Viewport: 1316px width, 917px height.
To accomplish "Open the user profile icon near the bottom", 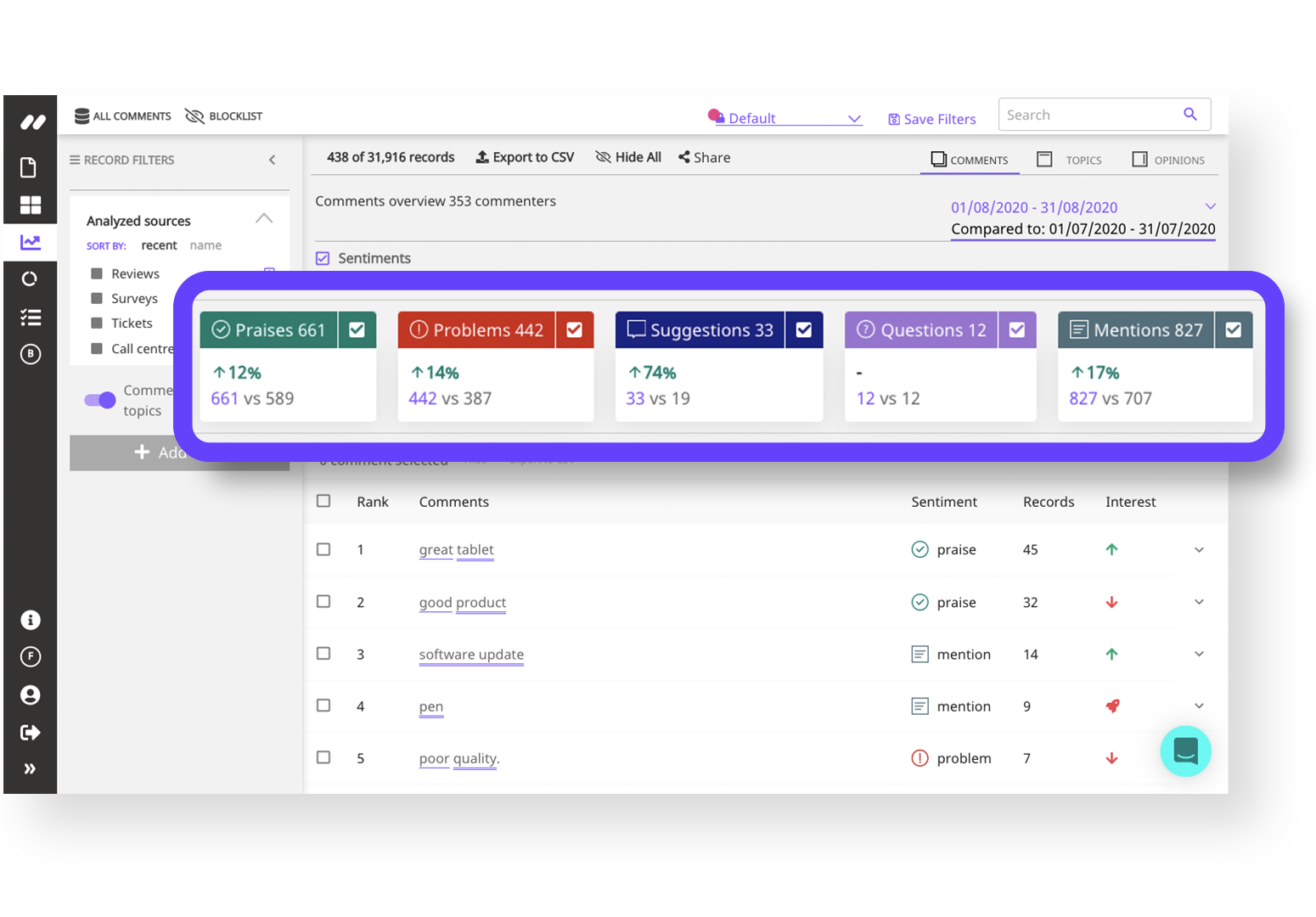I will [x=30, y=695].
